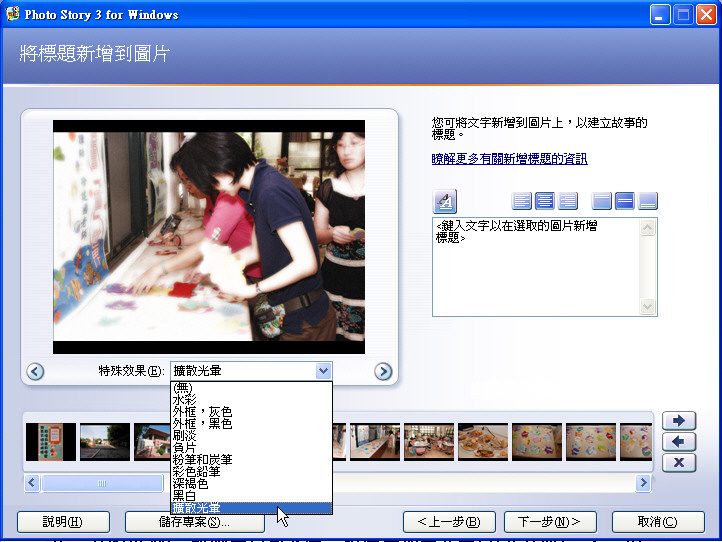Open link 瞭解更多有關新增標題的資訊
The width and height of the screenshot is (722, 542).
[509, 159]
